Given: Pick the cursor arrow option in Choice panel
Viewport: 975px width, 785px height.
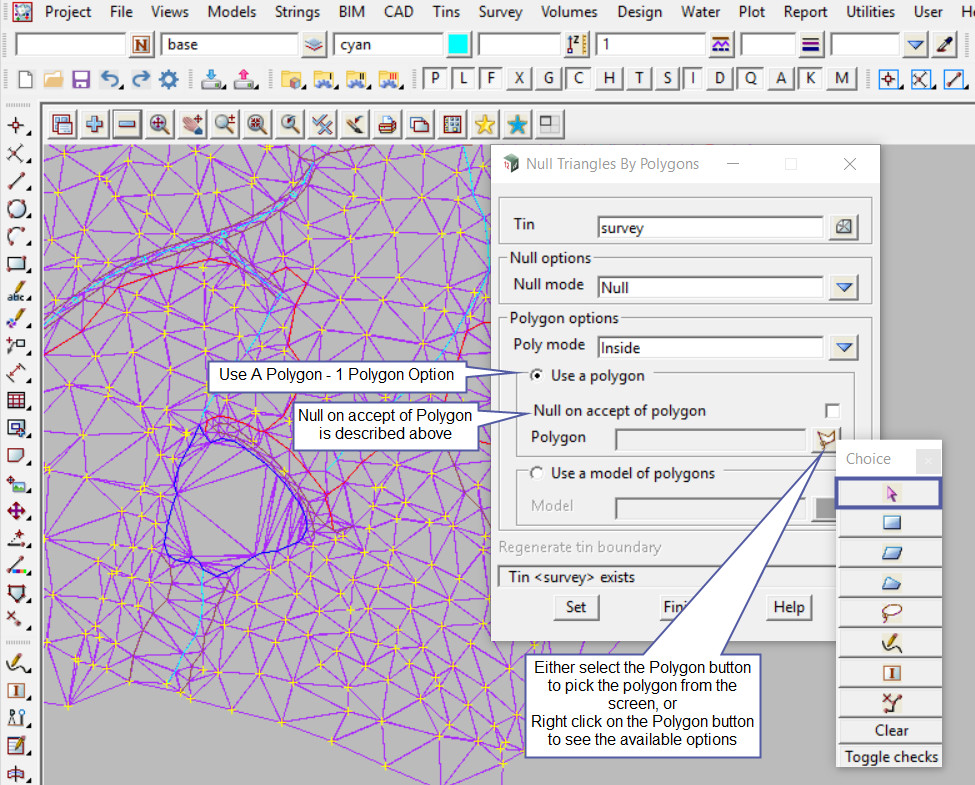Looking at the screenshot, I should click(889, 492).
